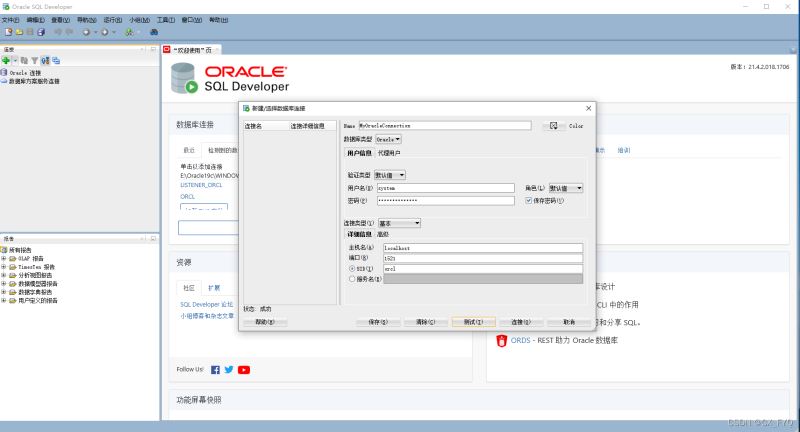The height and width of the screenshot is (432, 800).
Task: Open the YouTube icon next to Follow Us
Action: tap(244, 369)
